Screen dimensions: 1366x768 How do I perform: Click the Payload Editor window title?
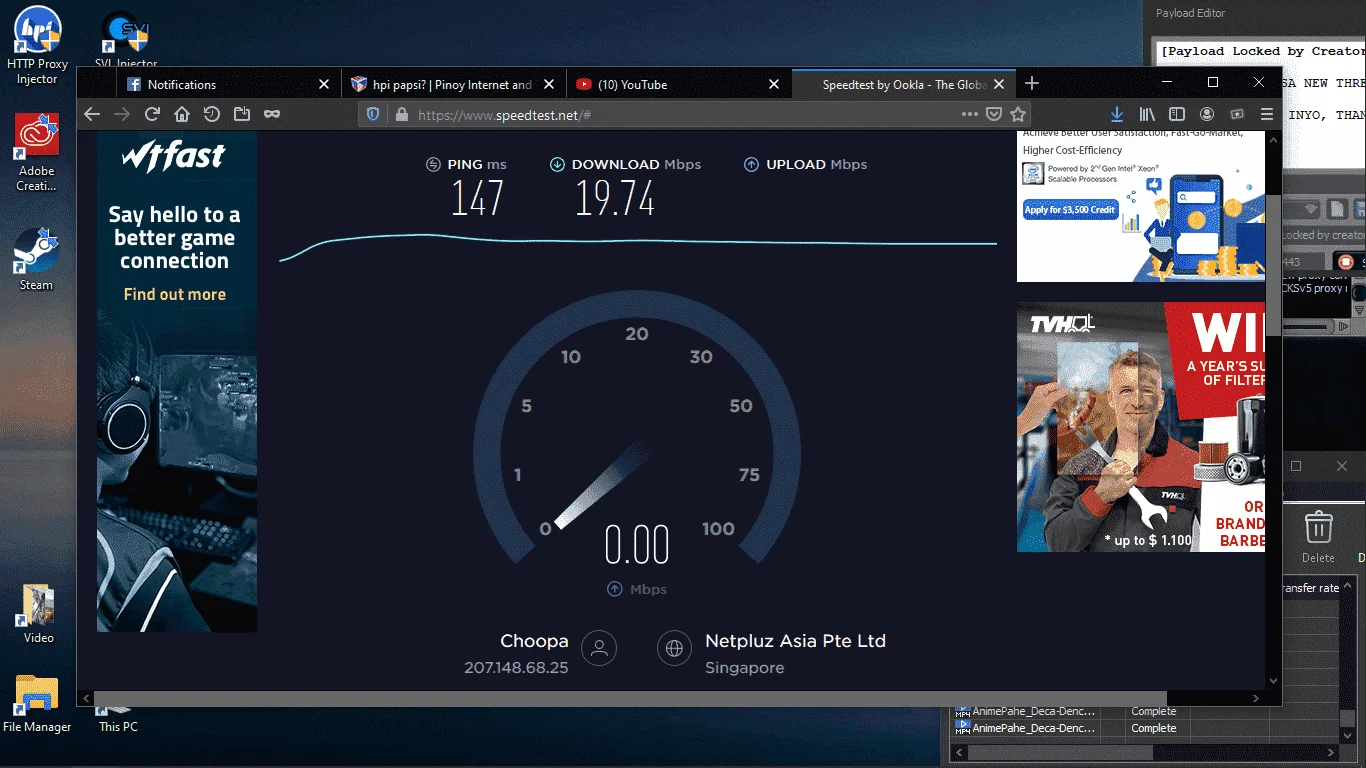click(1190, 13)
